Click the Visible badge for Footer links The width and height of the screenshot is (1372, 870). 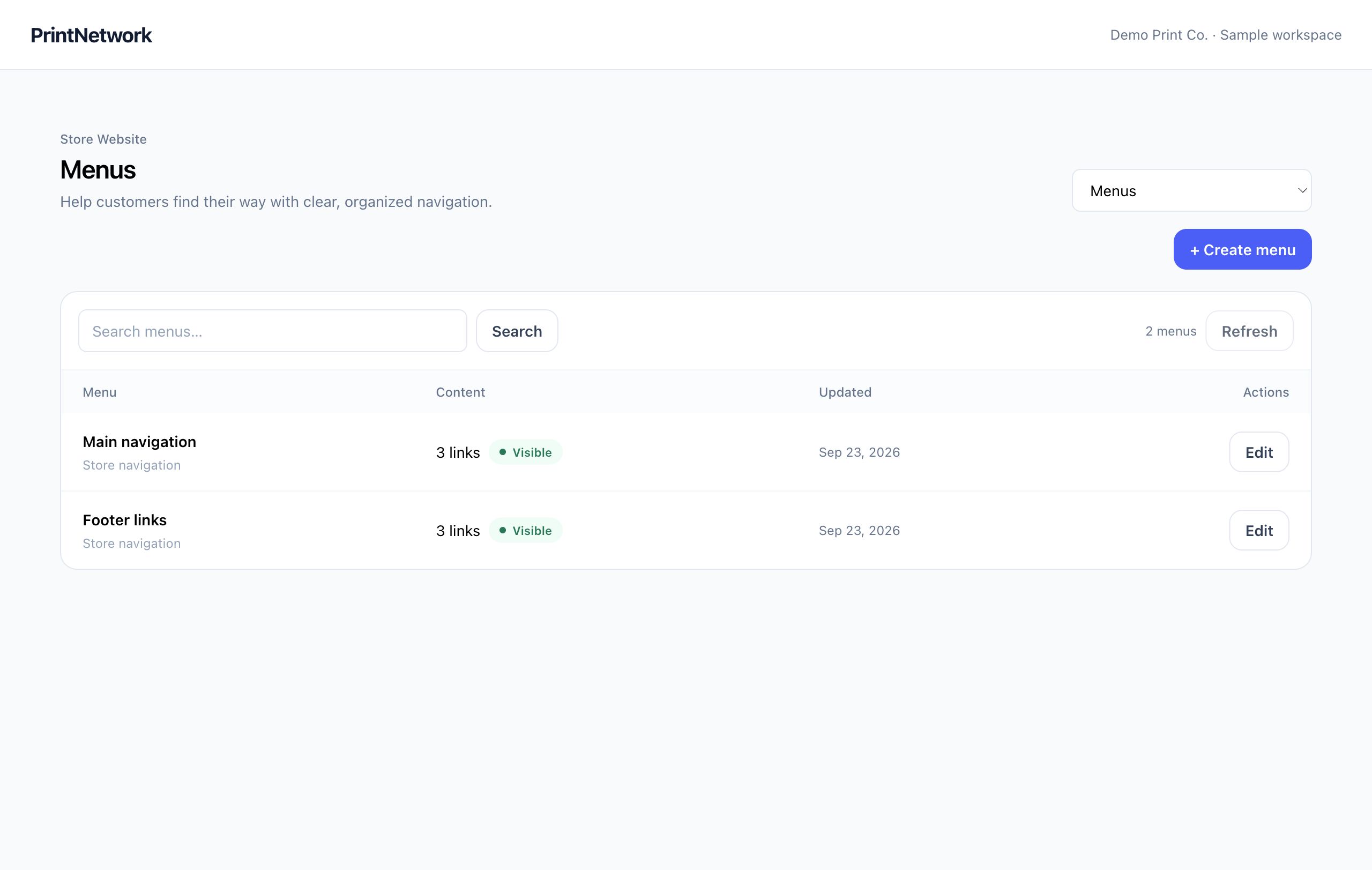[525, 531]
